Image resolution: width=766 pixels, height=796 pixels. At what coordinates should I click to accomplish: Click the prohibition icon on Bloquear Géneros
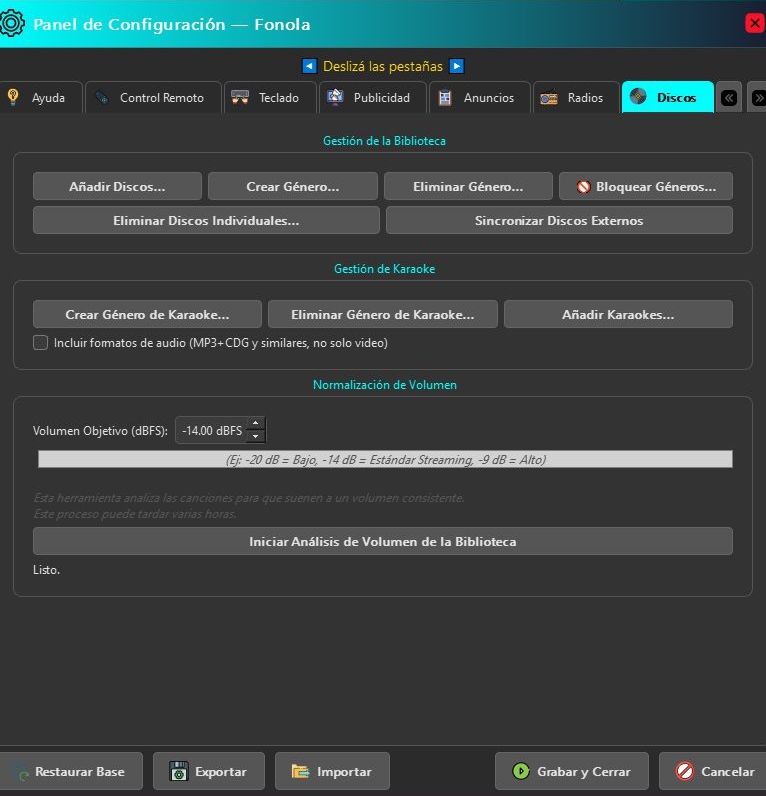(x=583, y=187)
